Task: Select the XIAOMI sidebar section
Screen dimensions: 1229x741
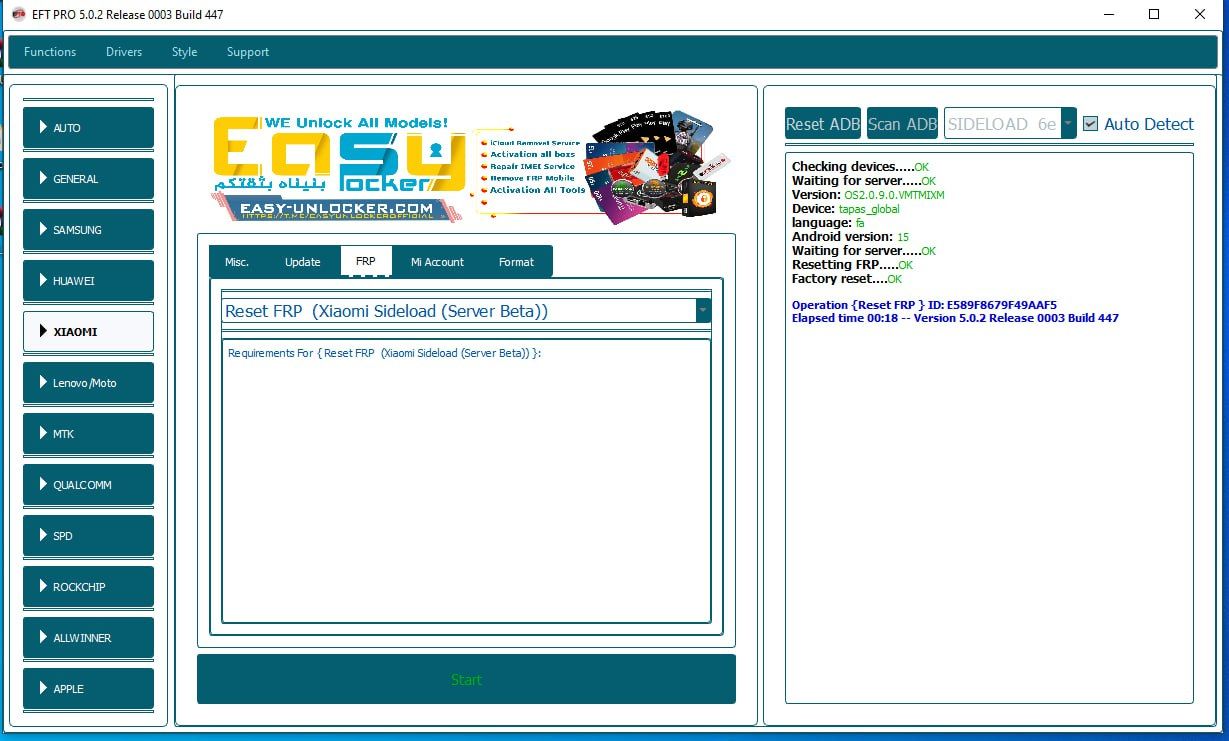Action: tap(88, 332)
